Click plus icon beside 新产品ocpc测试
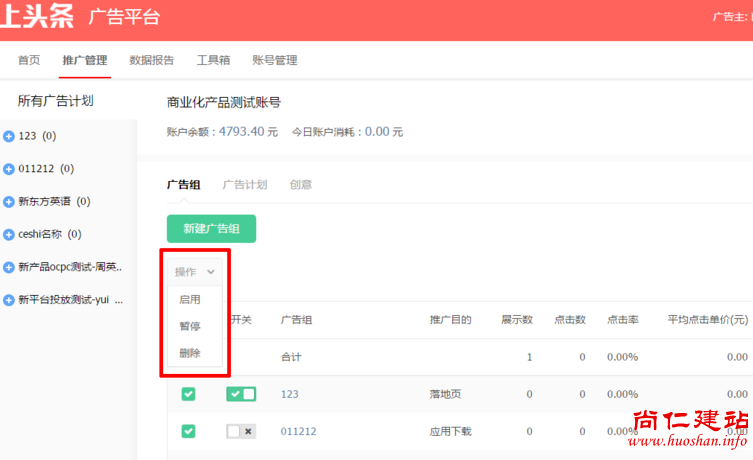The image size is (753, 460). pyautogui.click(x=9, y=268)
